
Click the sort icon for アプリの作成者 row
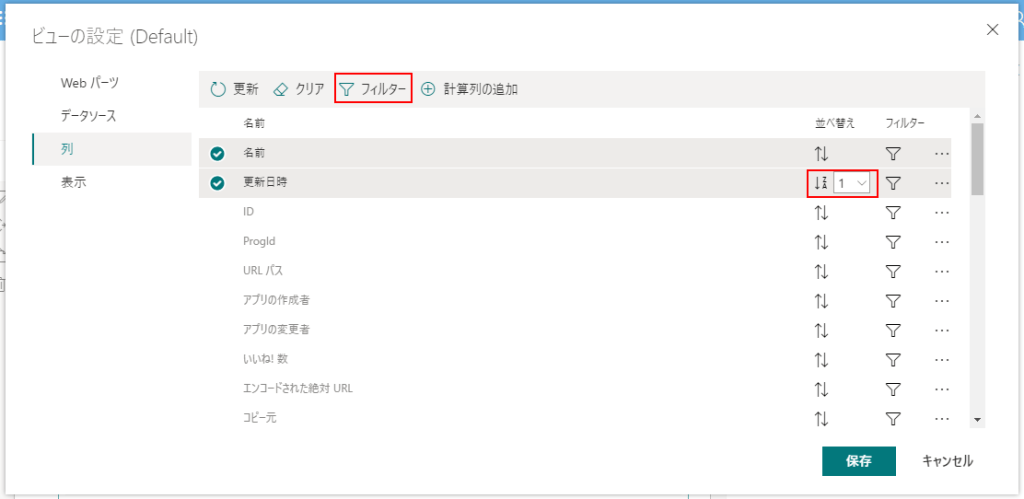(821, 301)
